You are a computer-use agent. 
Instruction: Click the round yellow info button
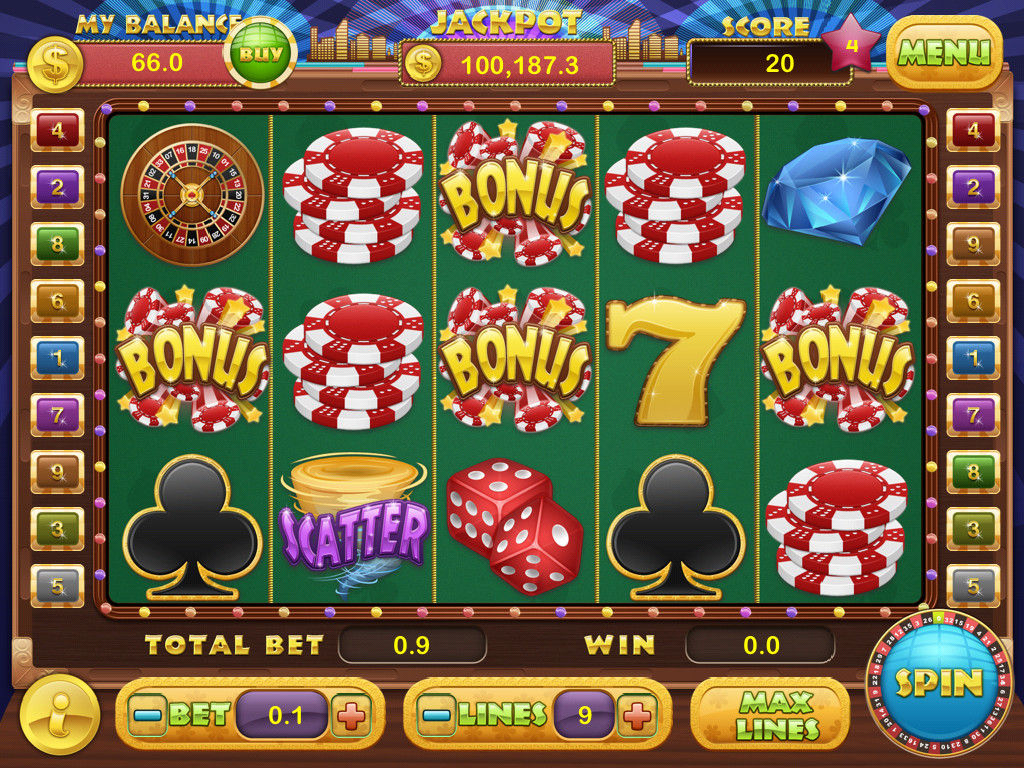59,714
